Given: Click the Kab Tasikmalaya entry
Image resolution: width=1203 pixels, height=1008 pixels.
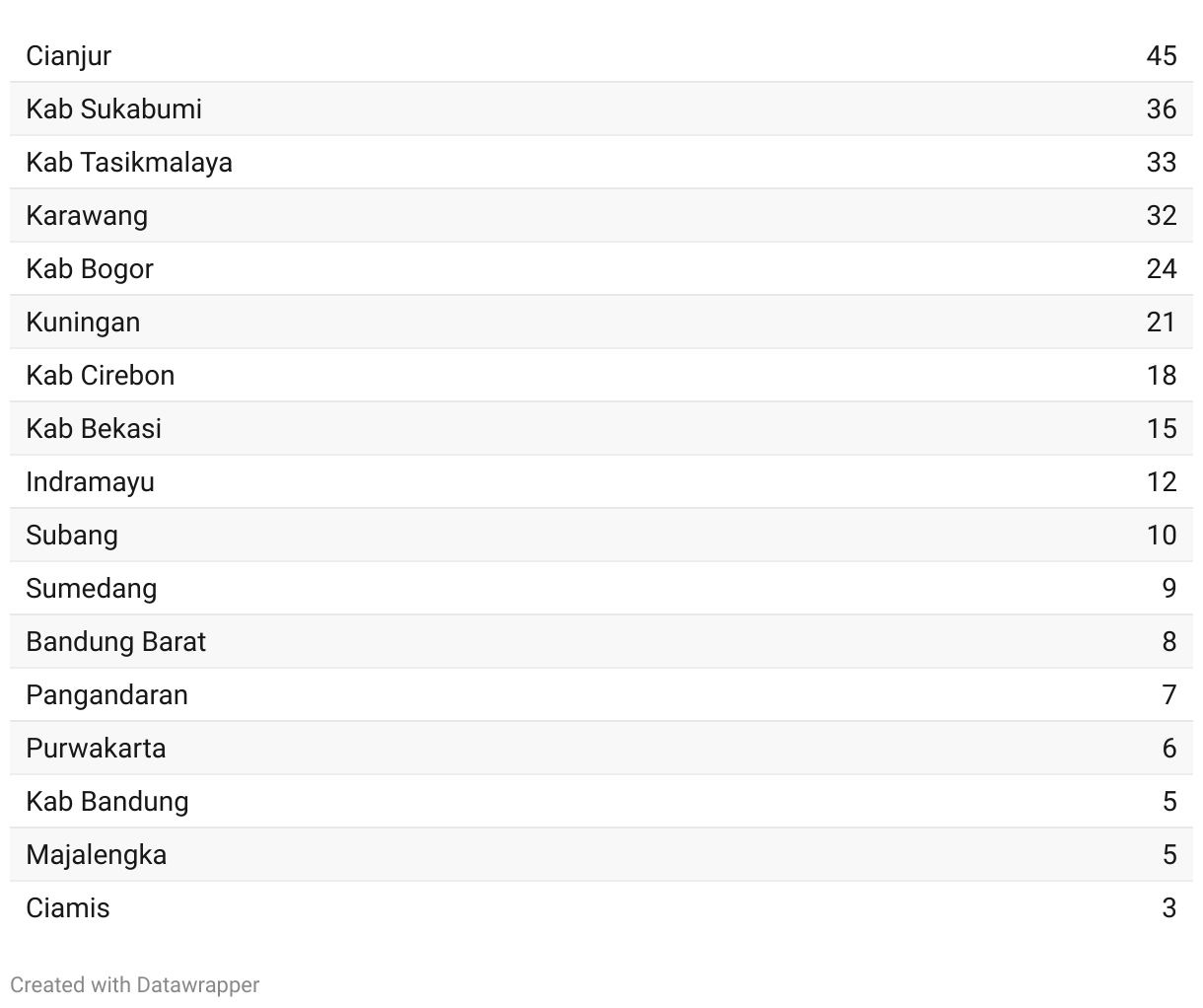Looking at the screenshot, I should click(129, 162).
